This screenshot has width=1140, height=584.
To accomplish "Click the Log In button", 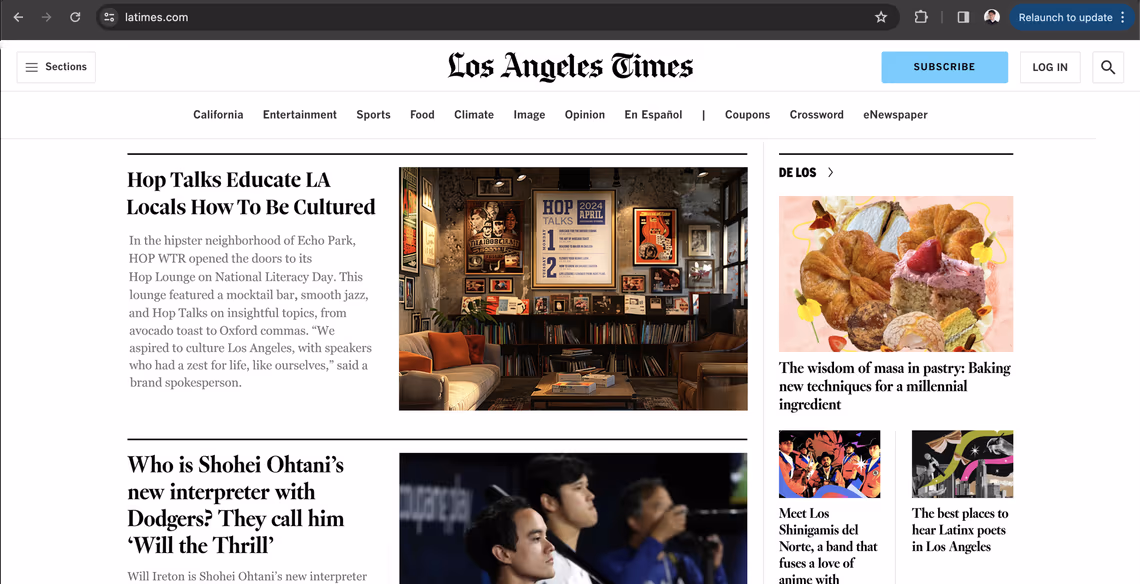I will pos(1050,67).
